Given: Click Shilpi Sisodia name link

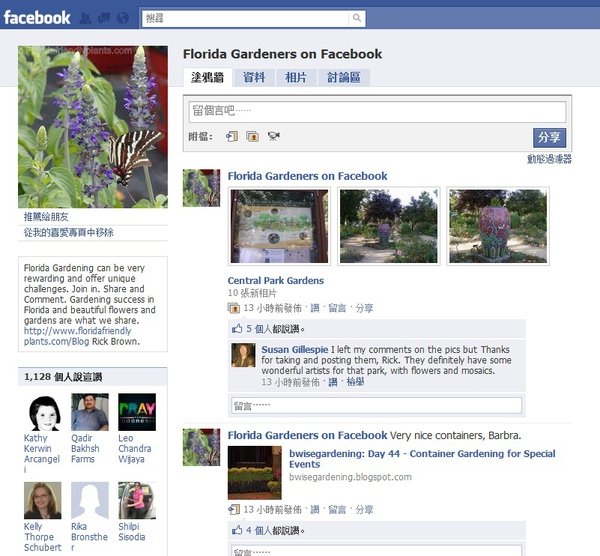Looking at the screenshot, I should [x=132, y=532].
